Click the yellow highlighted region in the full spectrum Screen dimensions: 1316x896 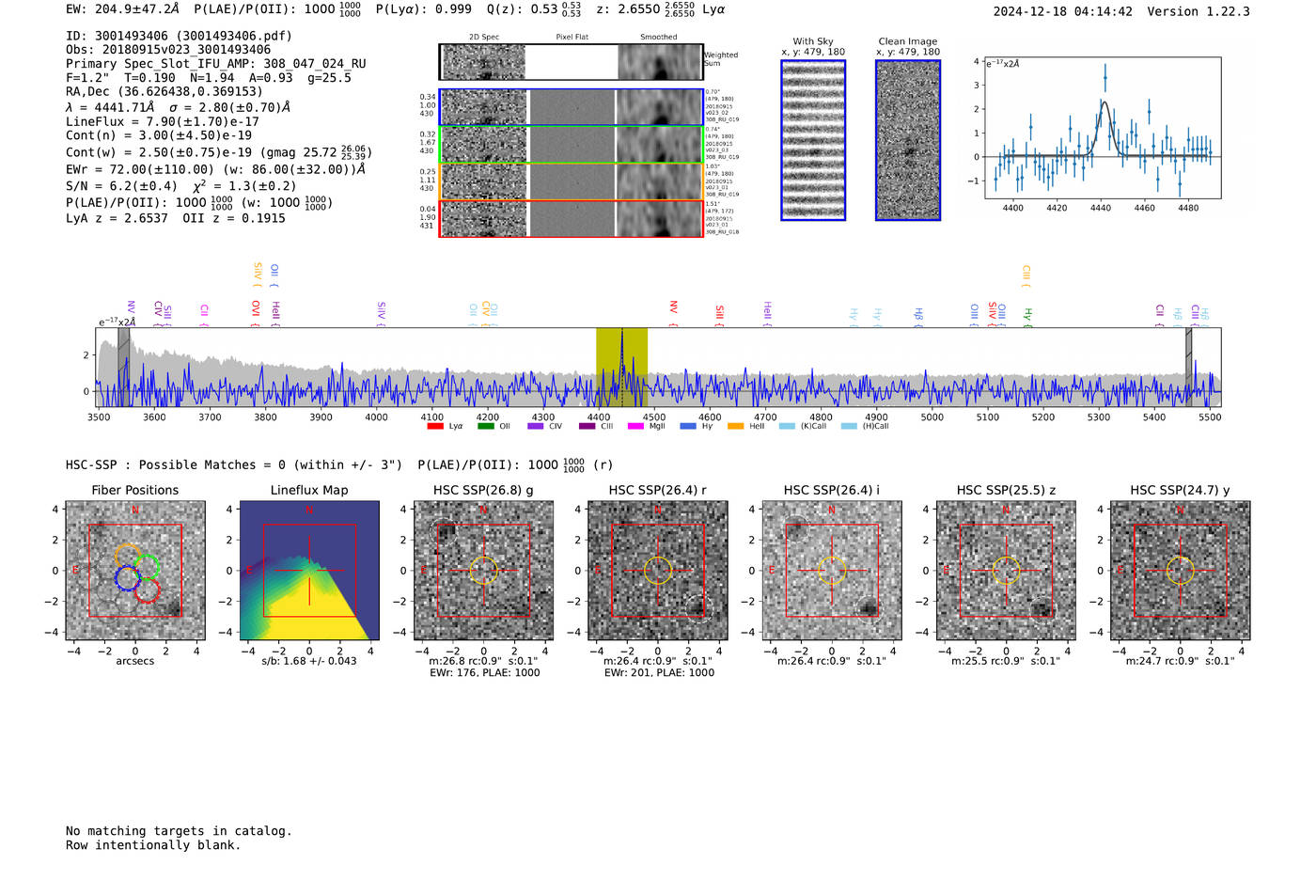pyautogui.click(x=621, y=367)
